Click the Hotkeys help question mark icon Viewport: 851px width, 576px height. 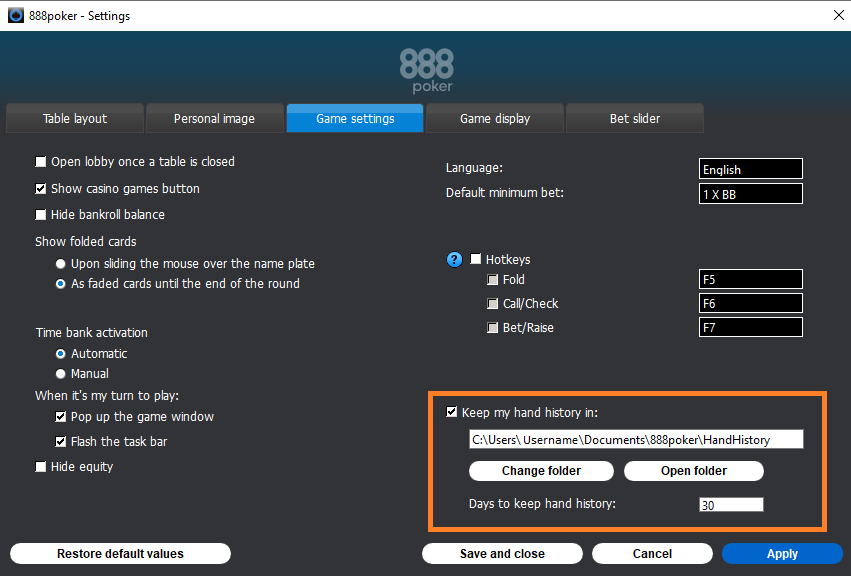[454, 259]
